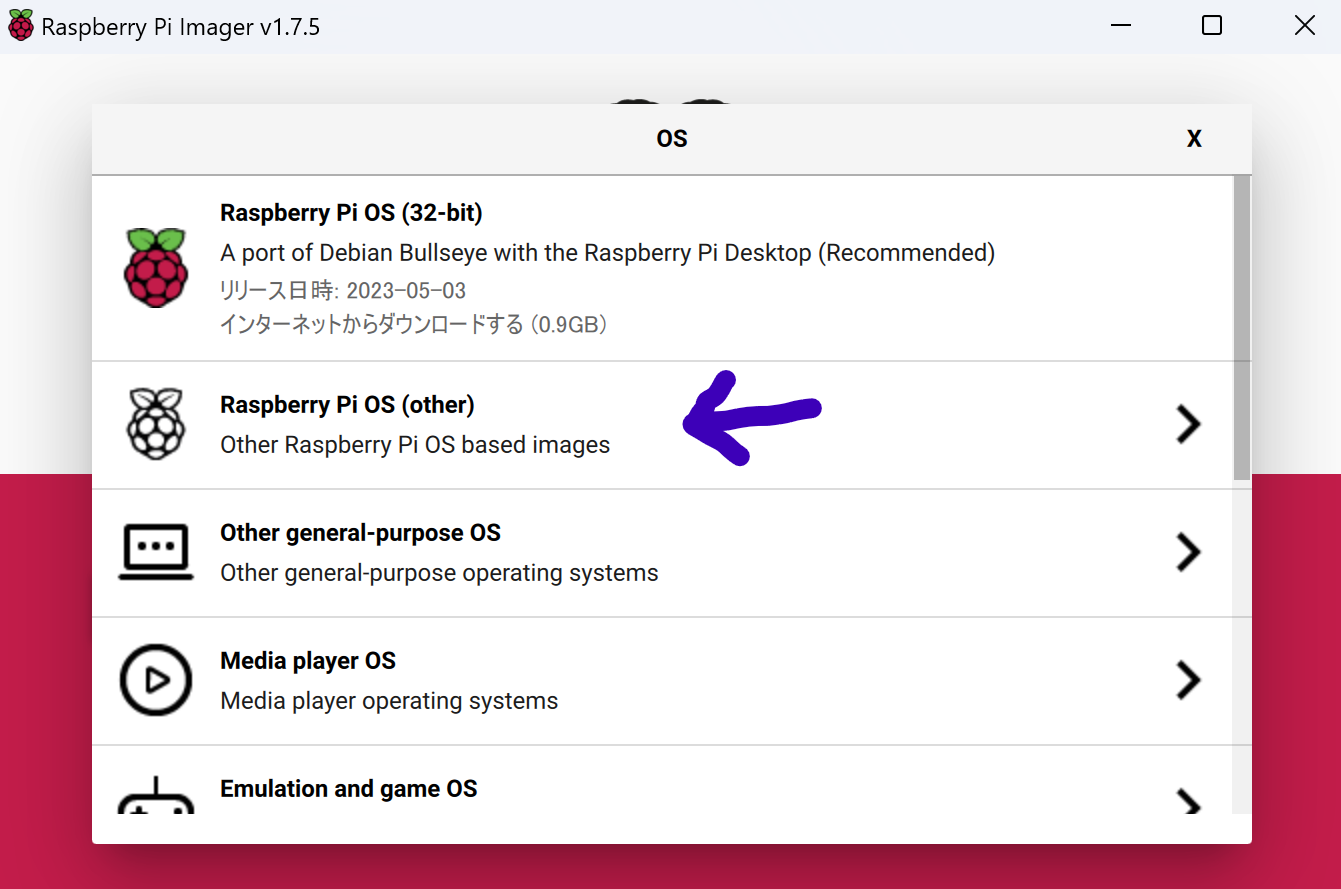This screenshot has height=889, width=1341.
Task: Open Other general-purpose OS title
Action: [x=360, y=533]
